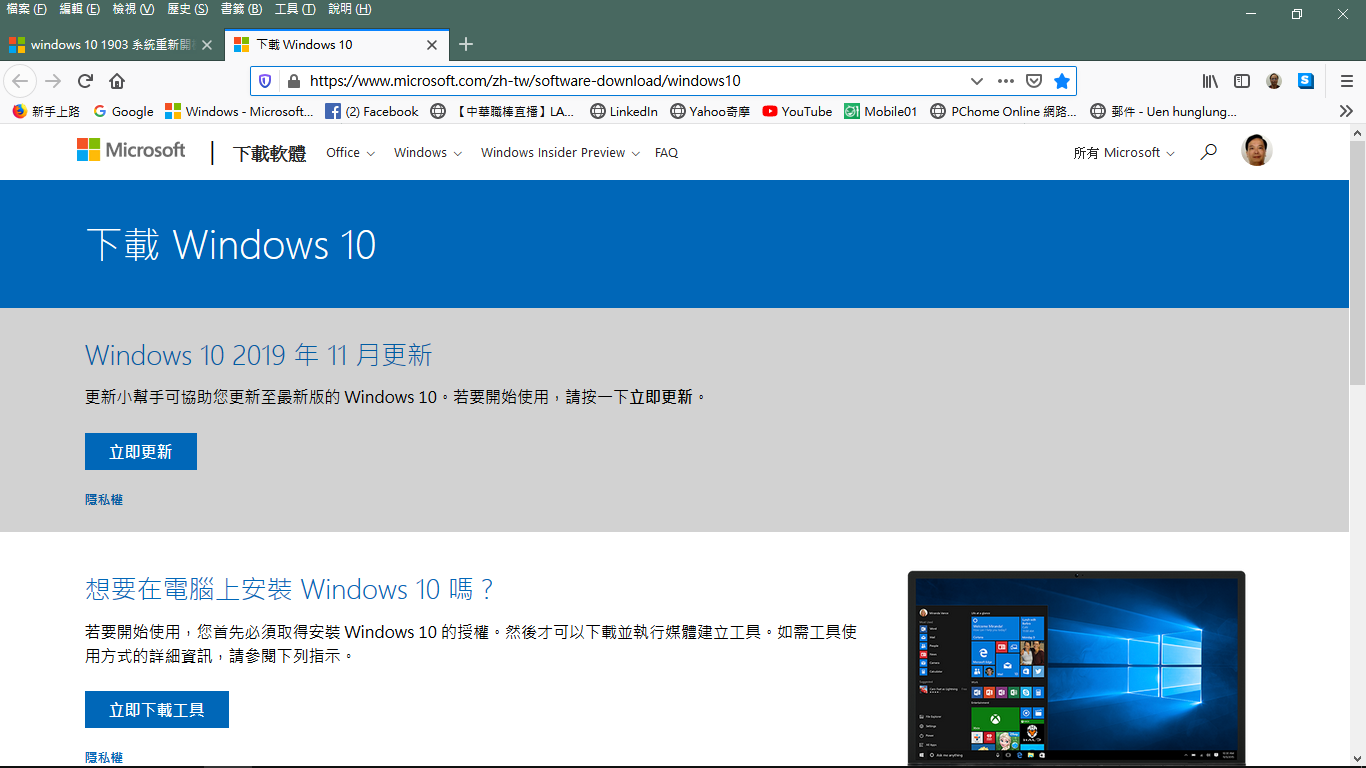This screenshot has width=1366, height=768.
Task: Open page actions three-dot menu
Action: click(x=1006, y=81)
